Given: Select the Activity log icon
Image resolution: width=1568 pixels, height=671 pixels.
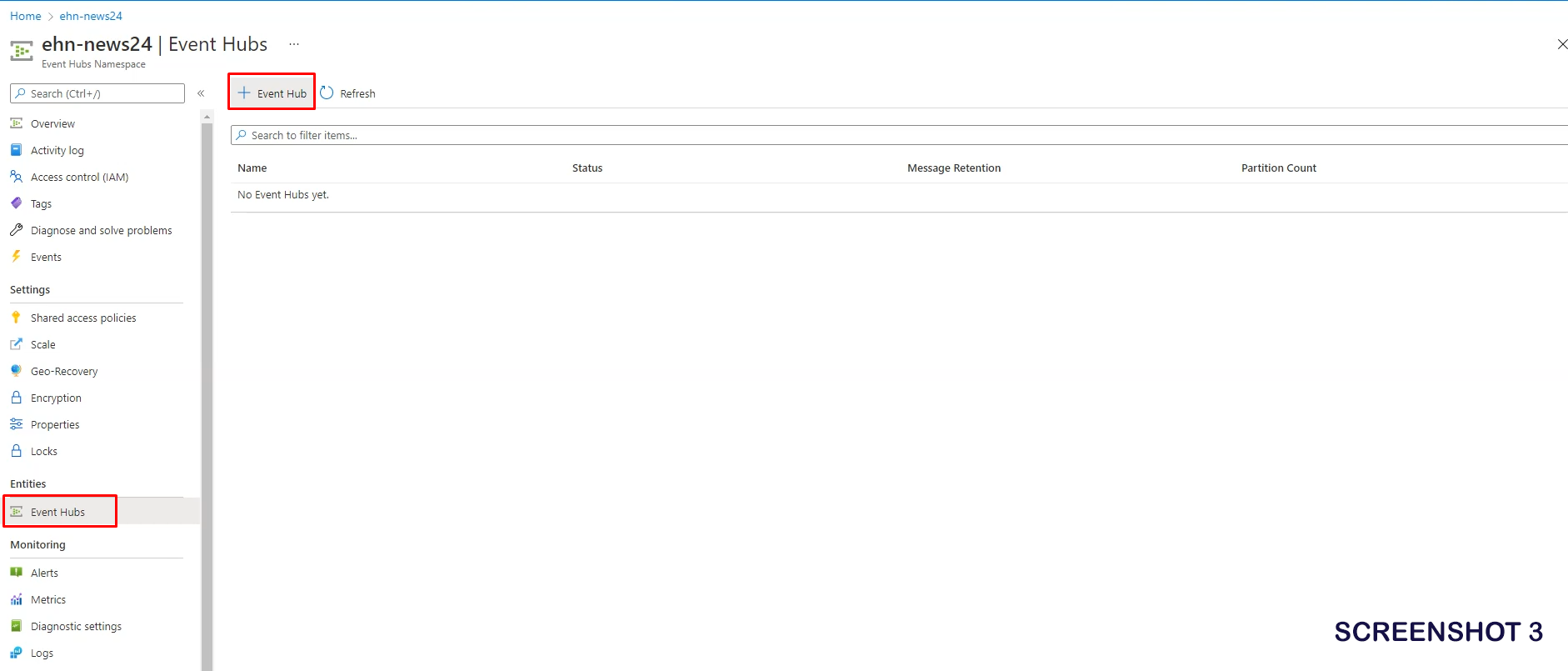Looking at the screenshot, I should (16, 150).
